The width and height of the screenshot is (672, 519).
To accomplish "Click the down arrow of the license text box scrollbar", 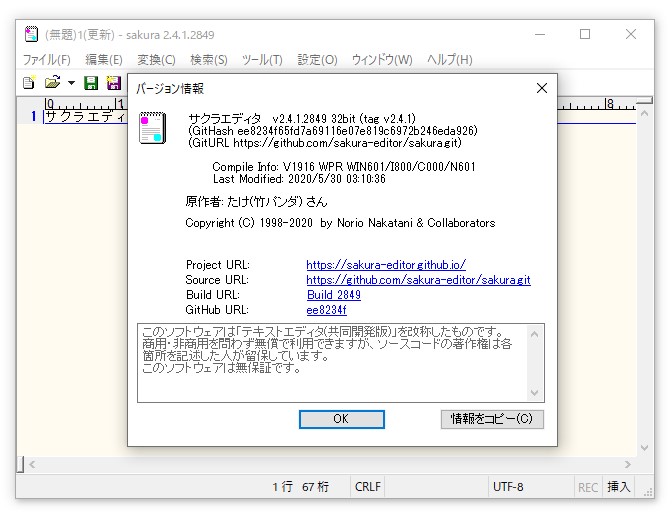I will click(534, 393).
